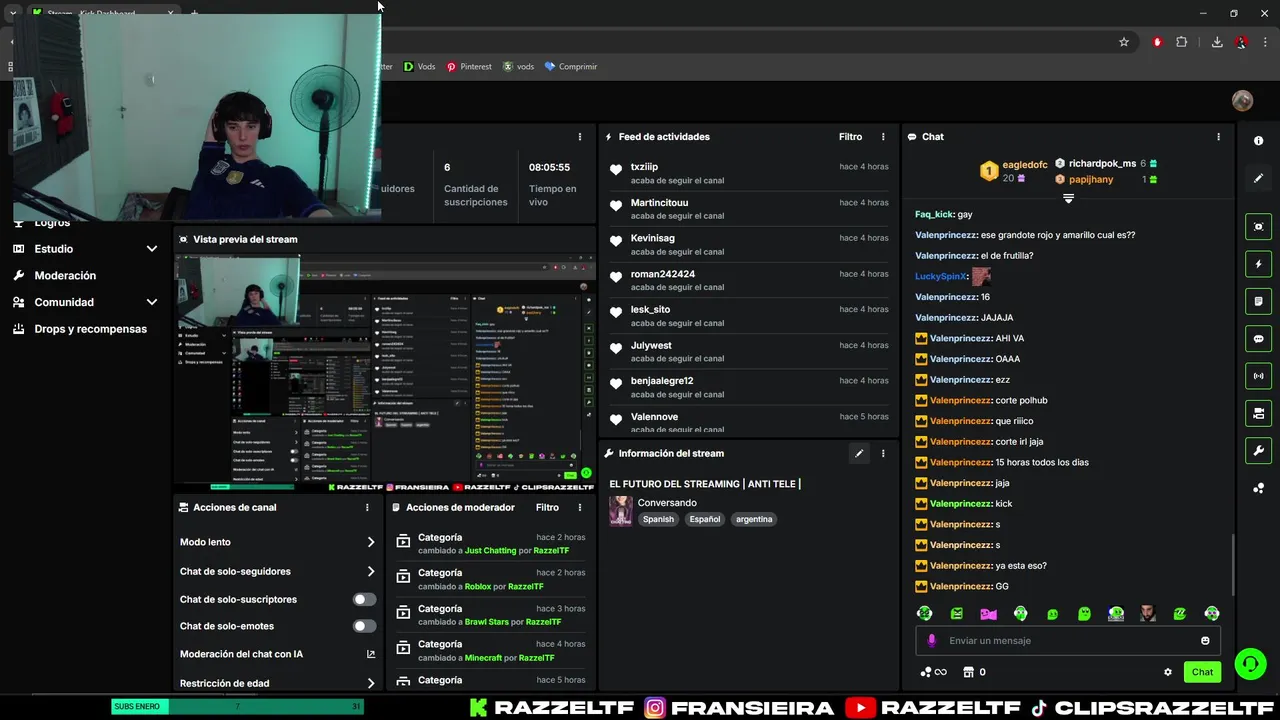Toggle Chat de solo-emotes switch
Viewport: 1280px width, 720px height.
pos(365,626)
